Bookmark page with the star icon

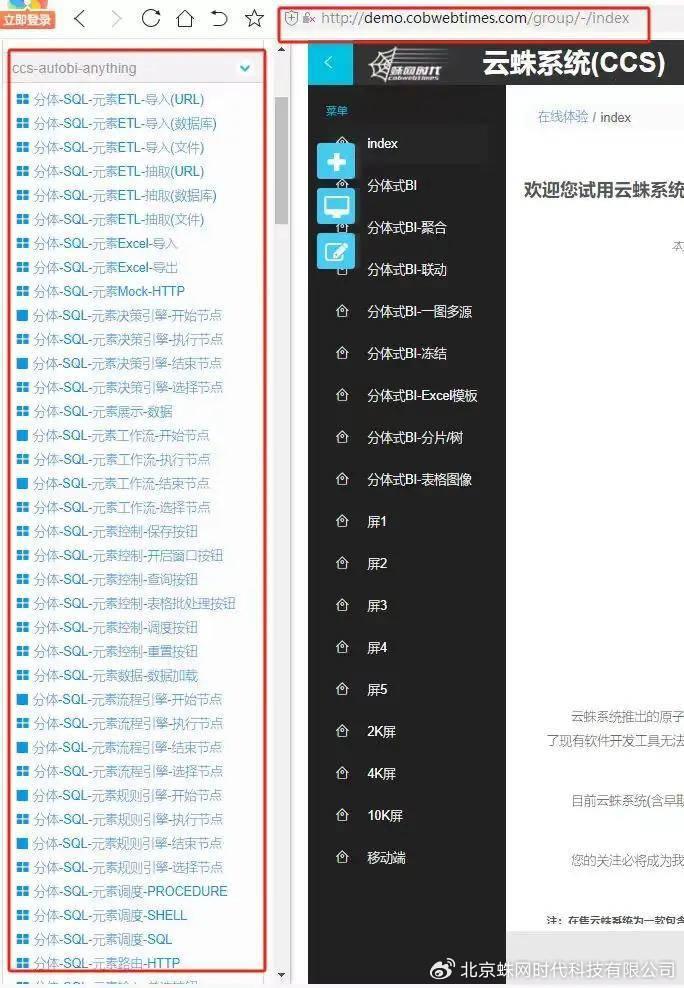pyautogui.click(x=254, y=18)
